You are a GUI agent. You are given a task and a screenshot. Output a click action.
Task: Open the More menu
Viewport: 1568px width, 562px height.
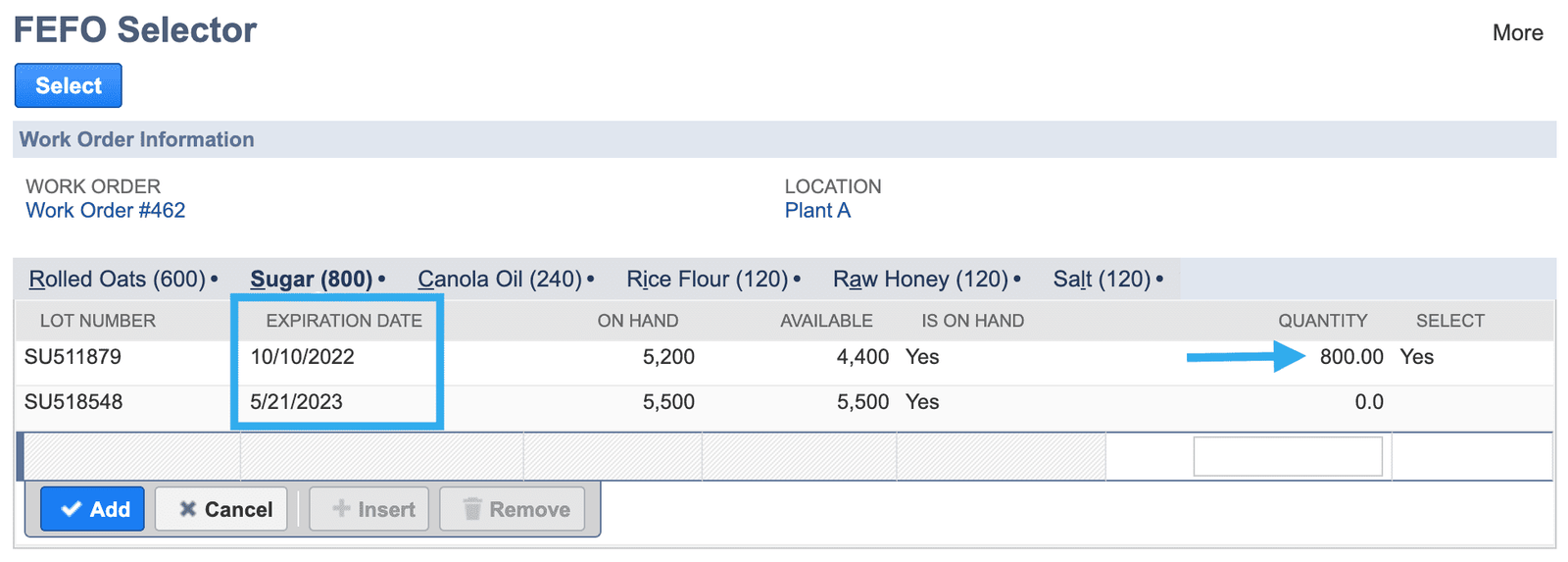point(1517,33)
